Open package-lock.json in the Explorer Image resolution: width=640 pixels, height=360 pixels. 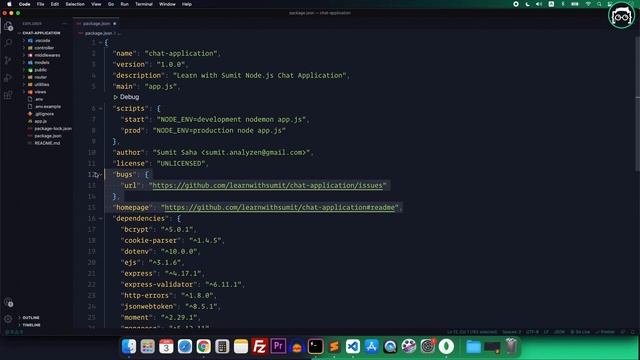[x=53, y=129]
